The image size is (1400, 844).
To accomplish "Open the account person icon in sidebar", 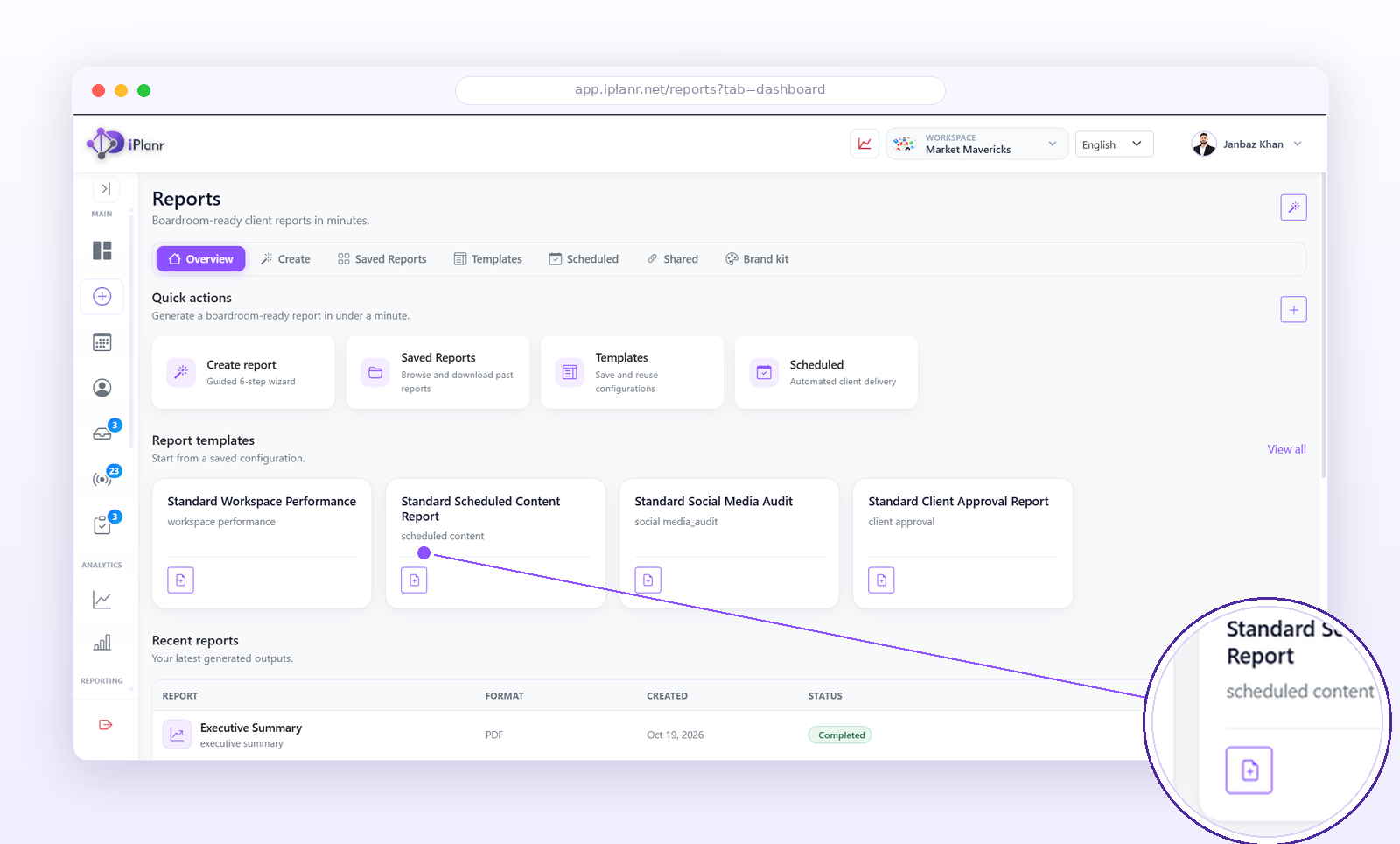I will 102,388.
